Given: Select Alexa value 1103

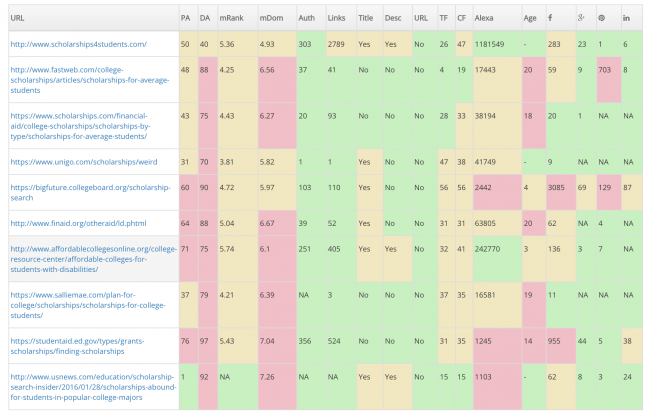Looking at the screenshot, I should point(483,377).
